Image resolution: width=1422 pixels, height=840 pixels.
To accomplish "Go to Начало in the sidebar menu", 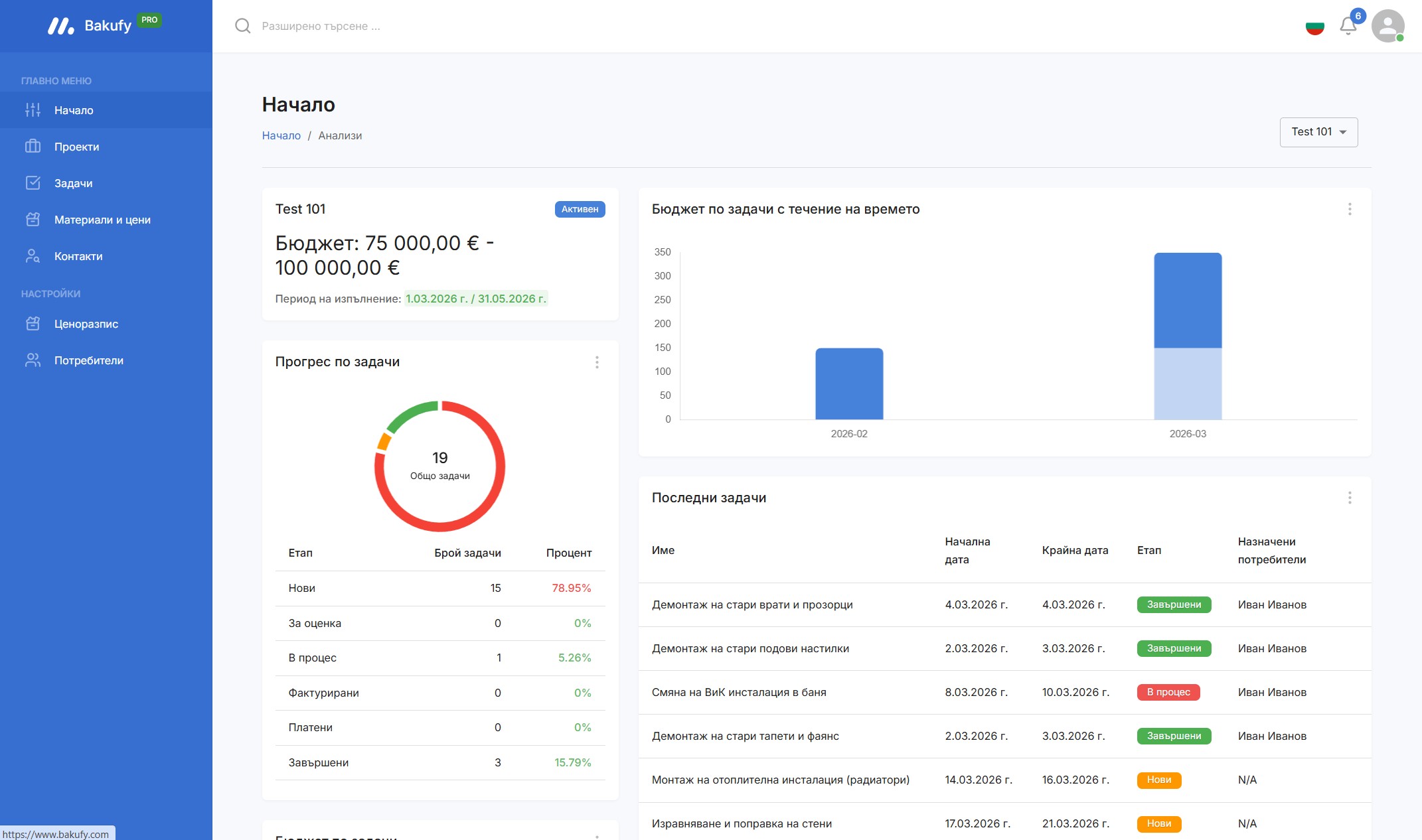I will coord(106,110).
